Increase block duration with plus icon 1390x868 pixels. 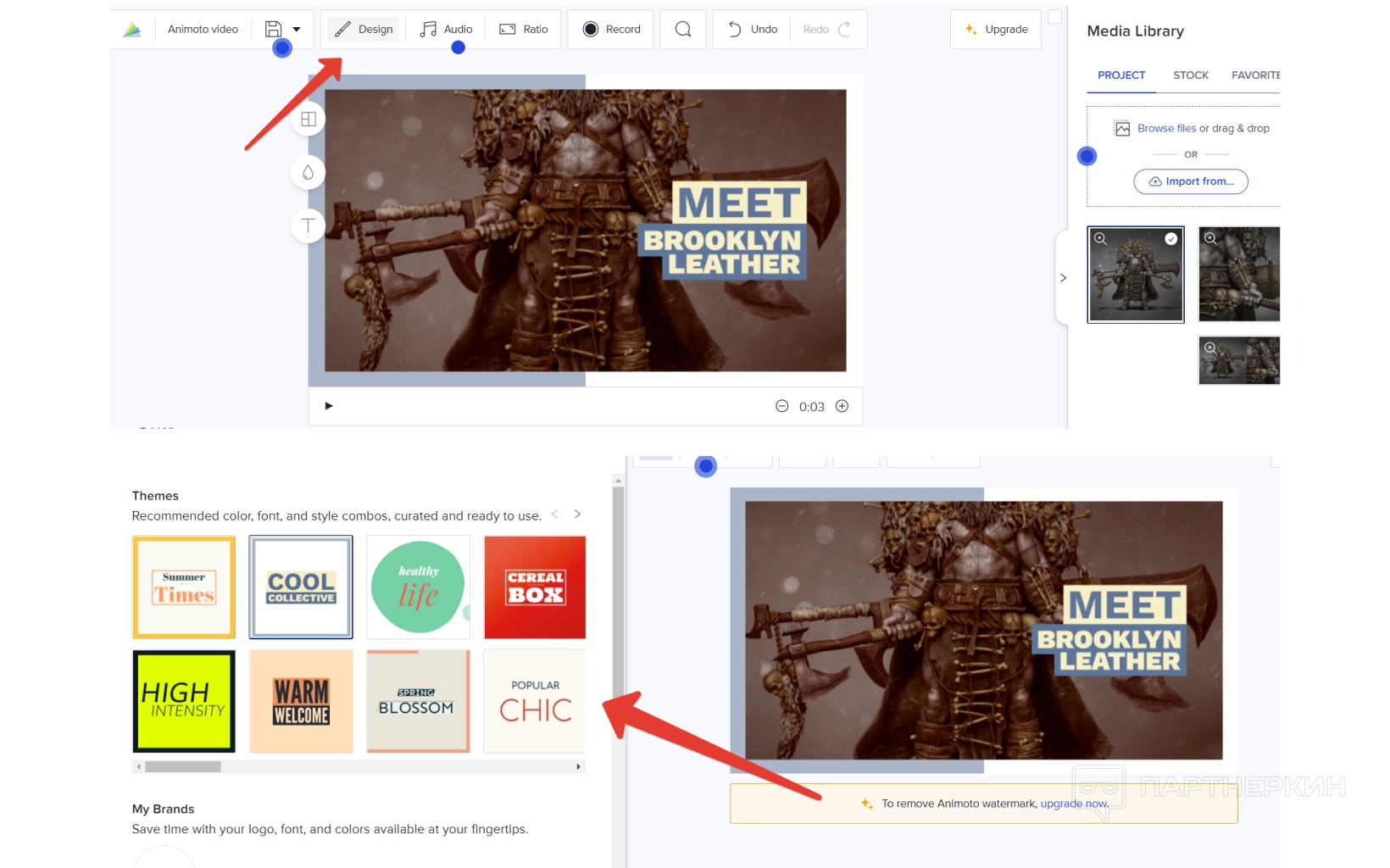[x=842, y=406]
